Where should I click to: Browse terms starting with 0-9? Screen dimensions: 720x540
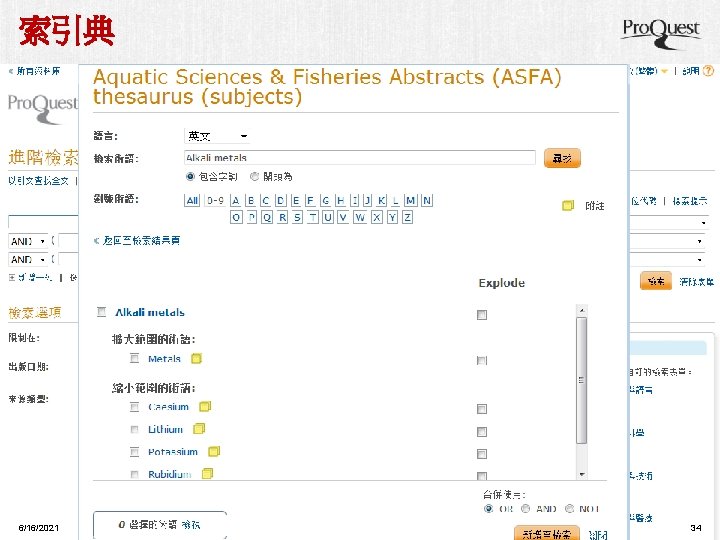point(215,200)
